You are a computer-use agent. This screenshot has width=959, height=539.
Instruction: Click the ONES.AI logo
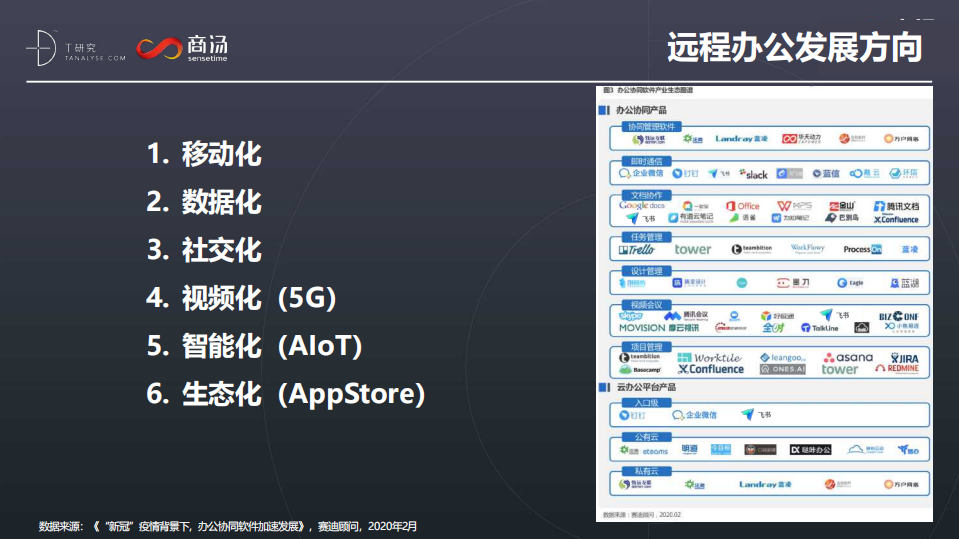tap(783, 370)
